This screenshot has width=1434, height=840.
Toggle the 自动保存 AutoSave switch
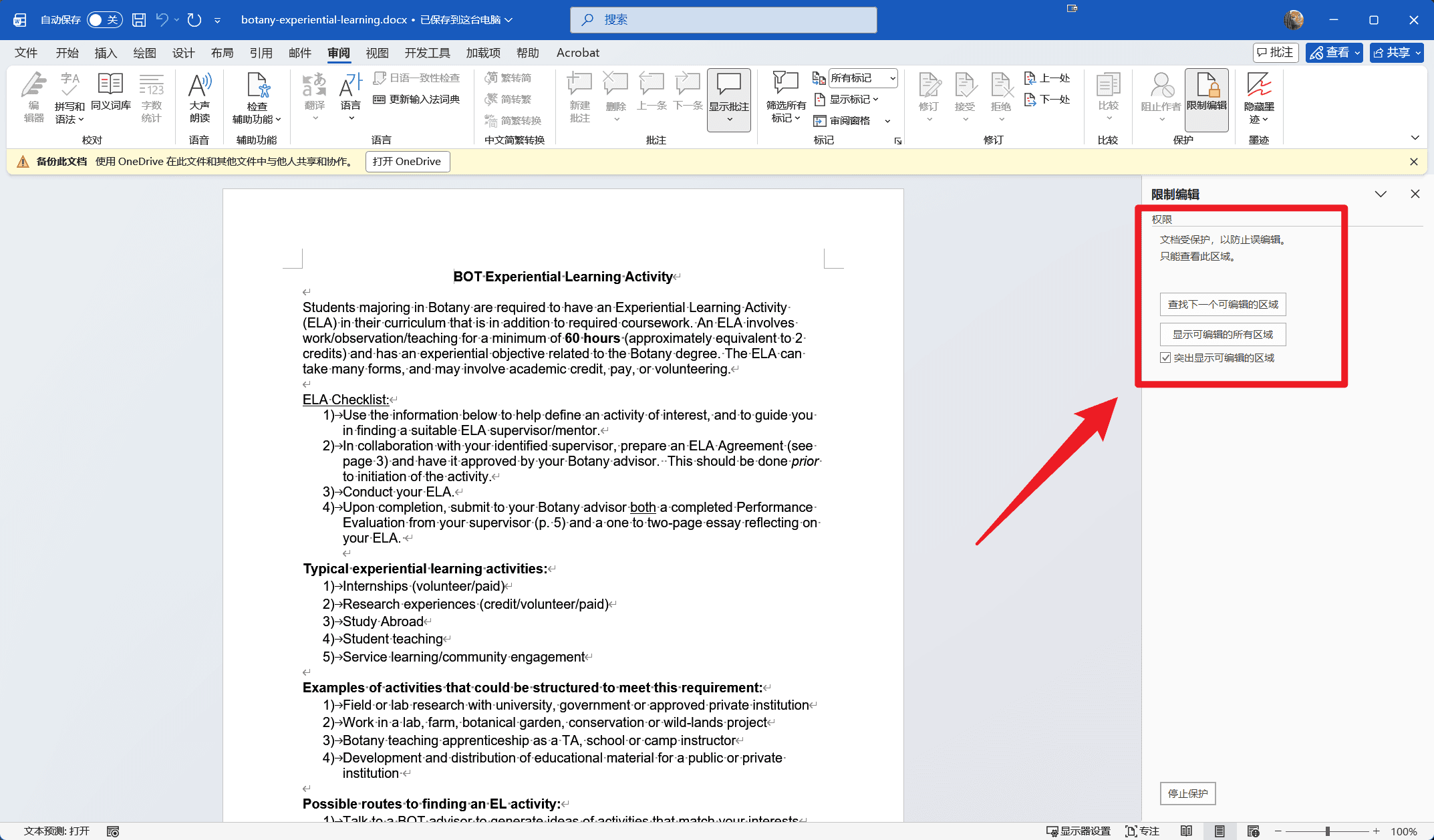(x=104, y=20)
